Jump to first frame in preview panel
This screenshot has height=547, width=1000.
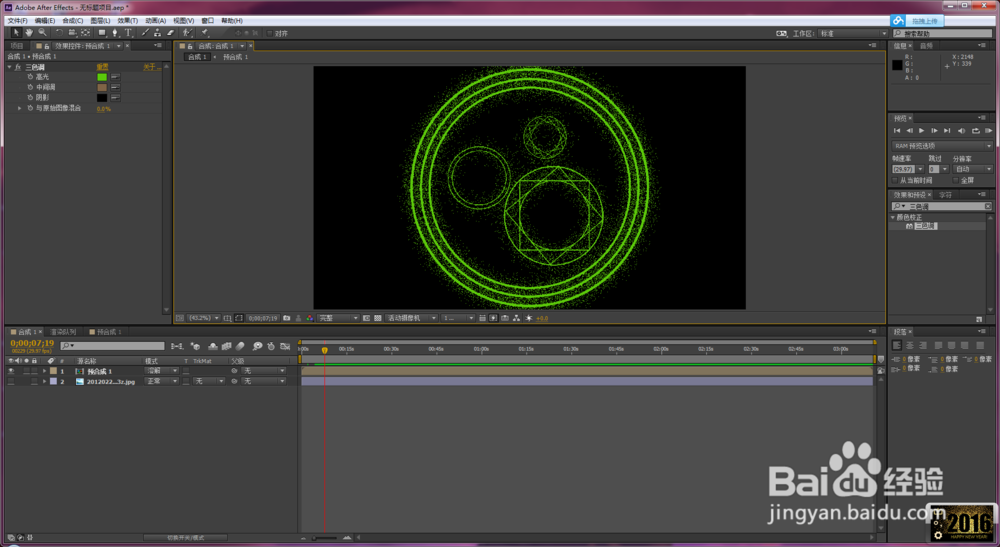pos(897,131)
